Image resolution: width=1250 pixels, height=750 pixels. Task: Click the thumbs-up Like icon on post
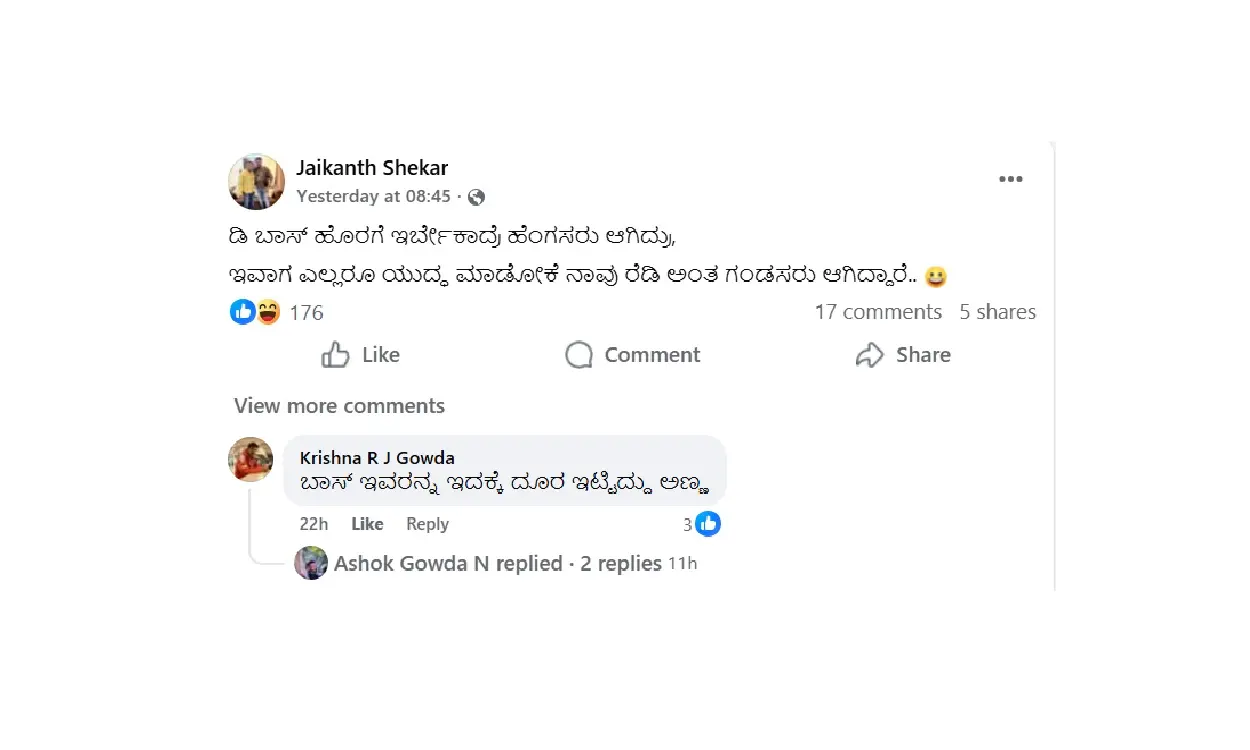[336, 355]
